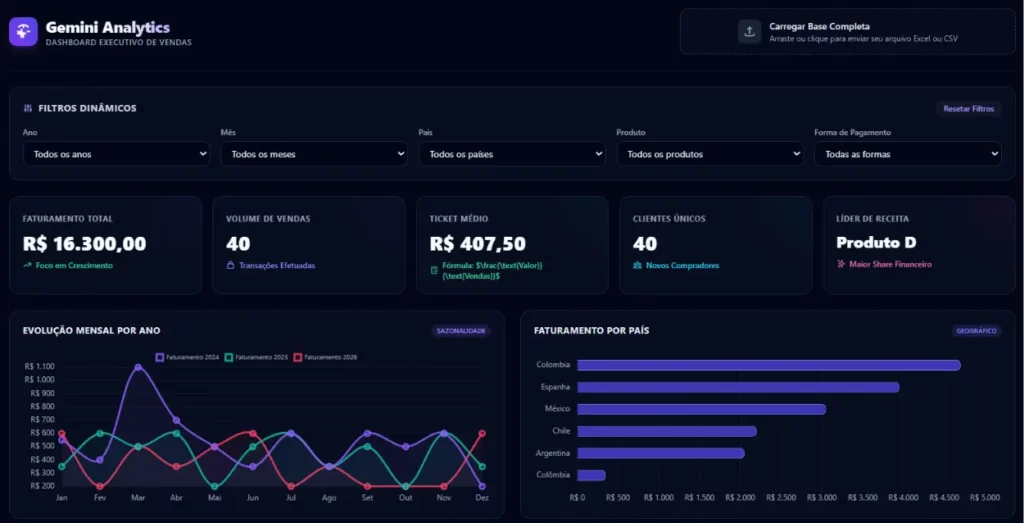Click the red Dez data point at R$ 600
Image resolution: width=1024 pixels, height=523 pixels.
click(x=482, y=433)
